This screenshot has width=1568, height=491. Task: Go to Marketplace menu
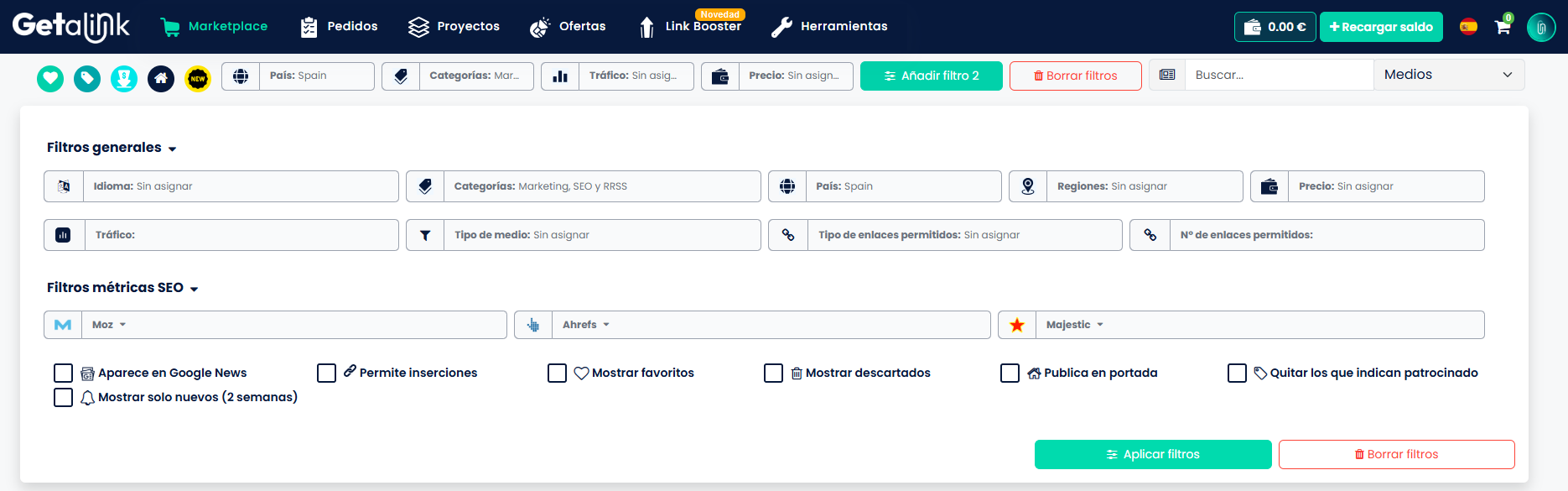214,27
